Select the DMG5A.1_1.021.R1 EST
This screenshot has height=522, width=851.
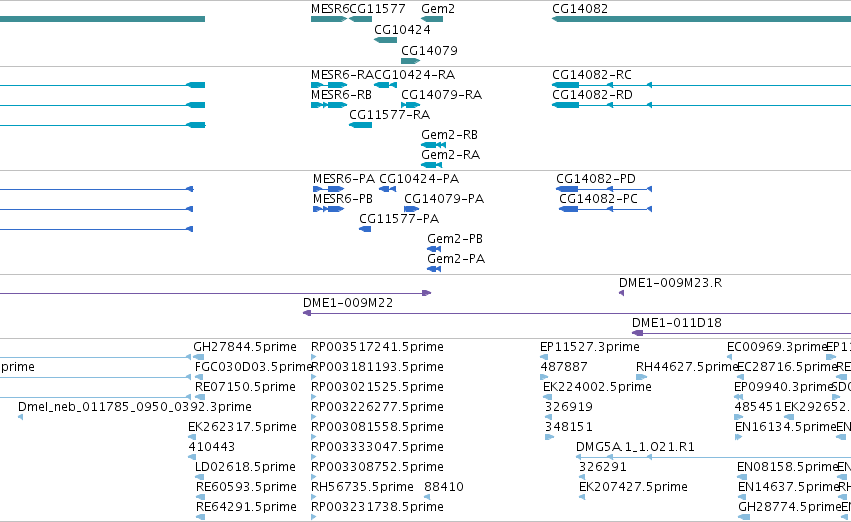tap(713, 458)
